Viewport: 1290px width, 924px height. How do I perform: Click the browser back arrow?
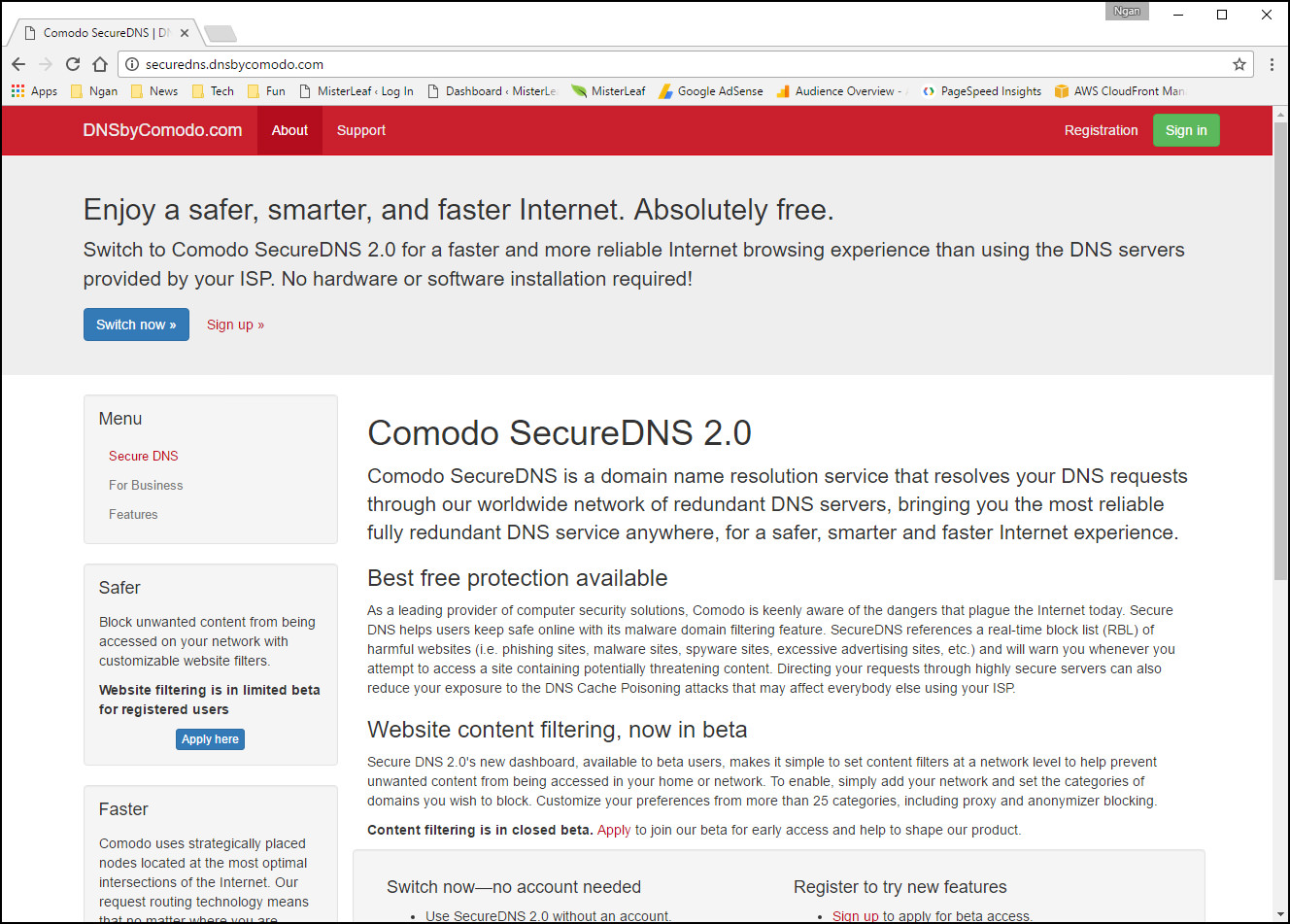pos(18,64)
